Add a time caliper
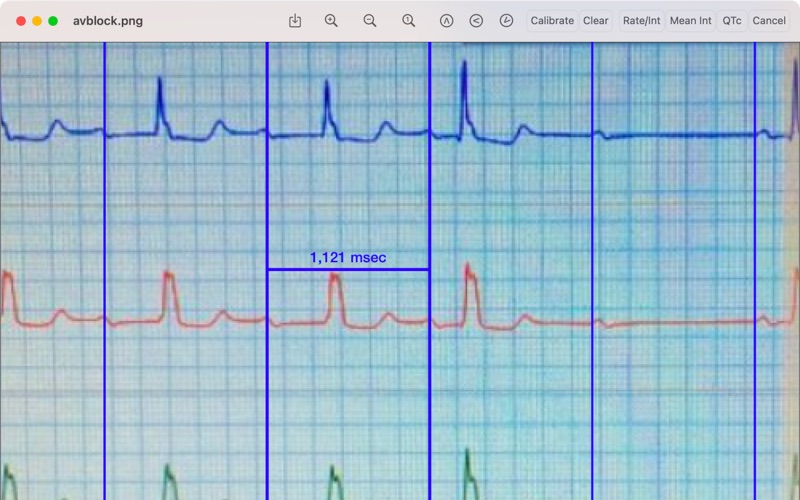The image size is (800, 500). [506, 21]
